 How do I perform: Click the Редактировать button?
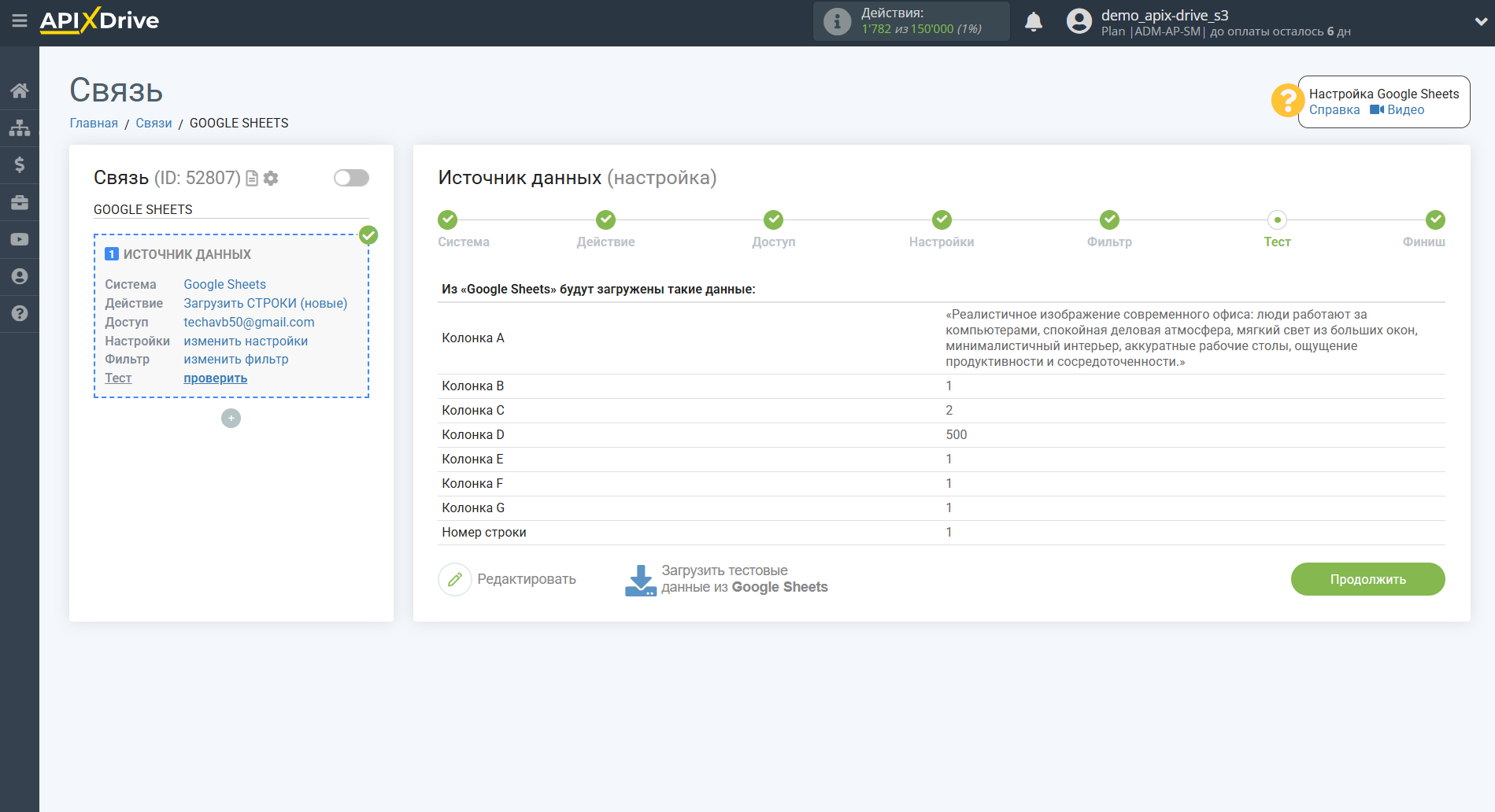tap(508, 580)
